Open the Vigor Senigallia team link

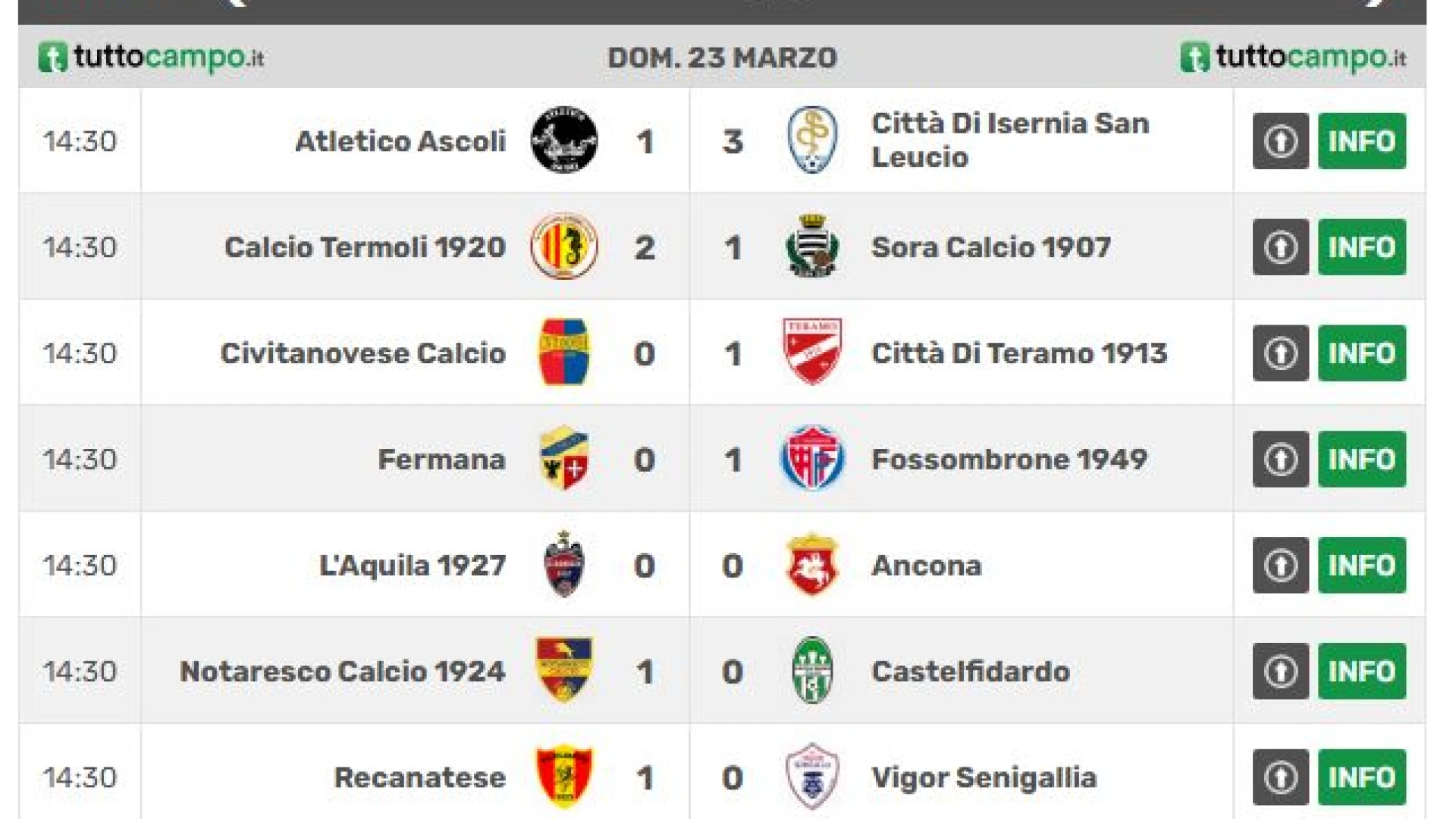(984, 777)
